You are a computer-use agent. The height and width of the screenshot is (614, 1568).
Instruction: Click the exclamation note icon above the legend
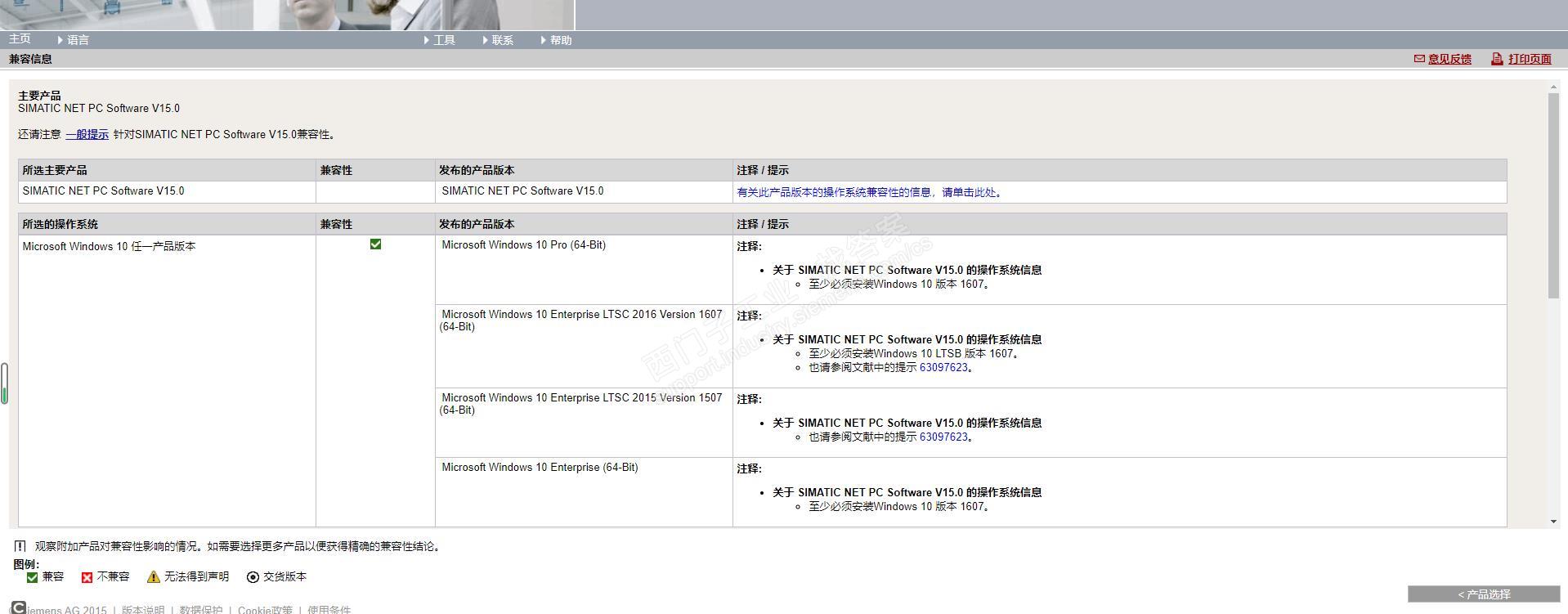point(20,546)
